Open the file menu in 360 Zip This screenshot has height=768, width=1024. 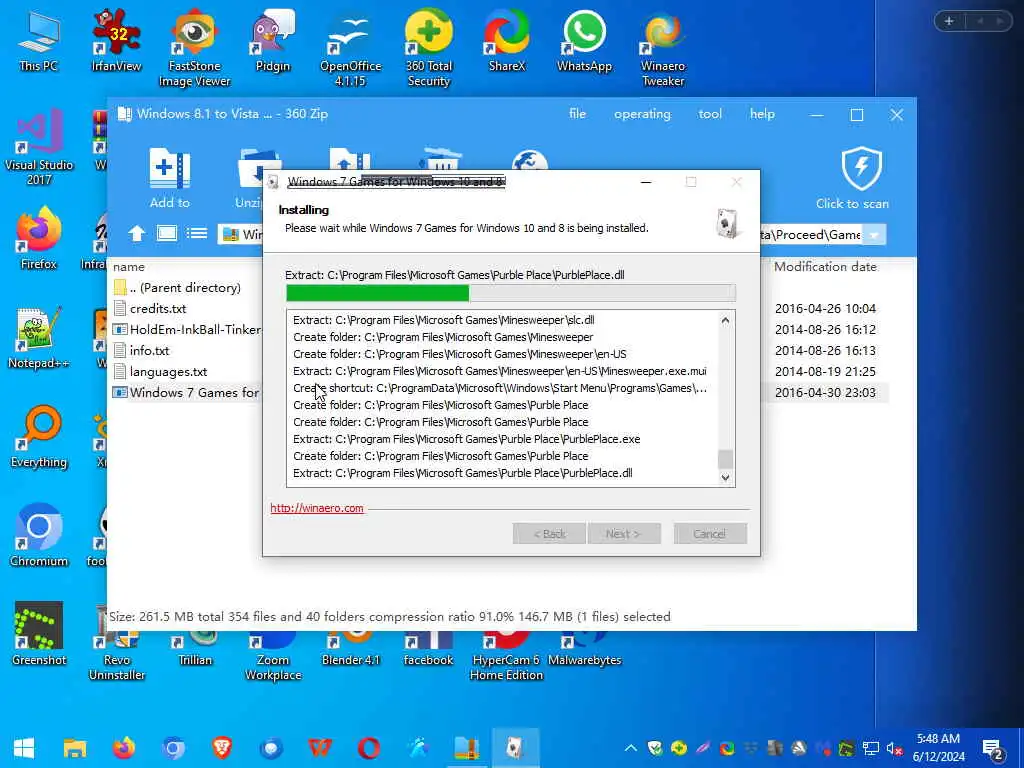(577, 114)
